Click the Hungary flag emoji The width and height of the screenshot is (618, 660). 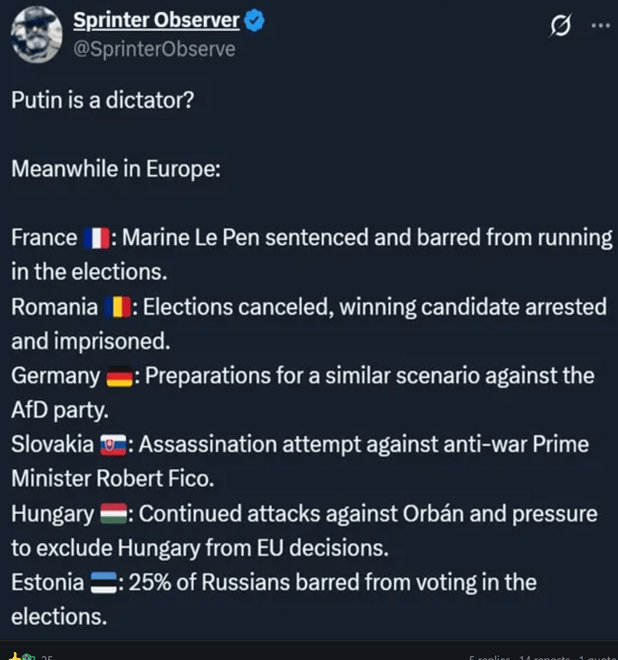(x=112, y=514)
